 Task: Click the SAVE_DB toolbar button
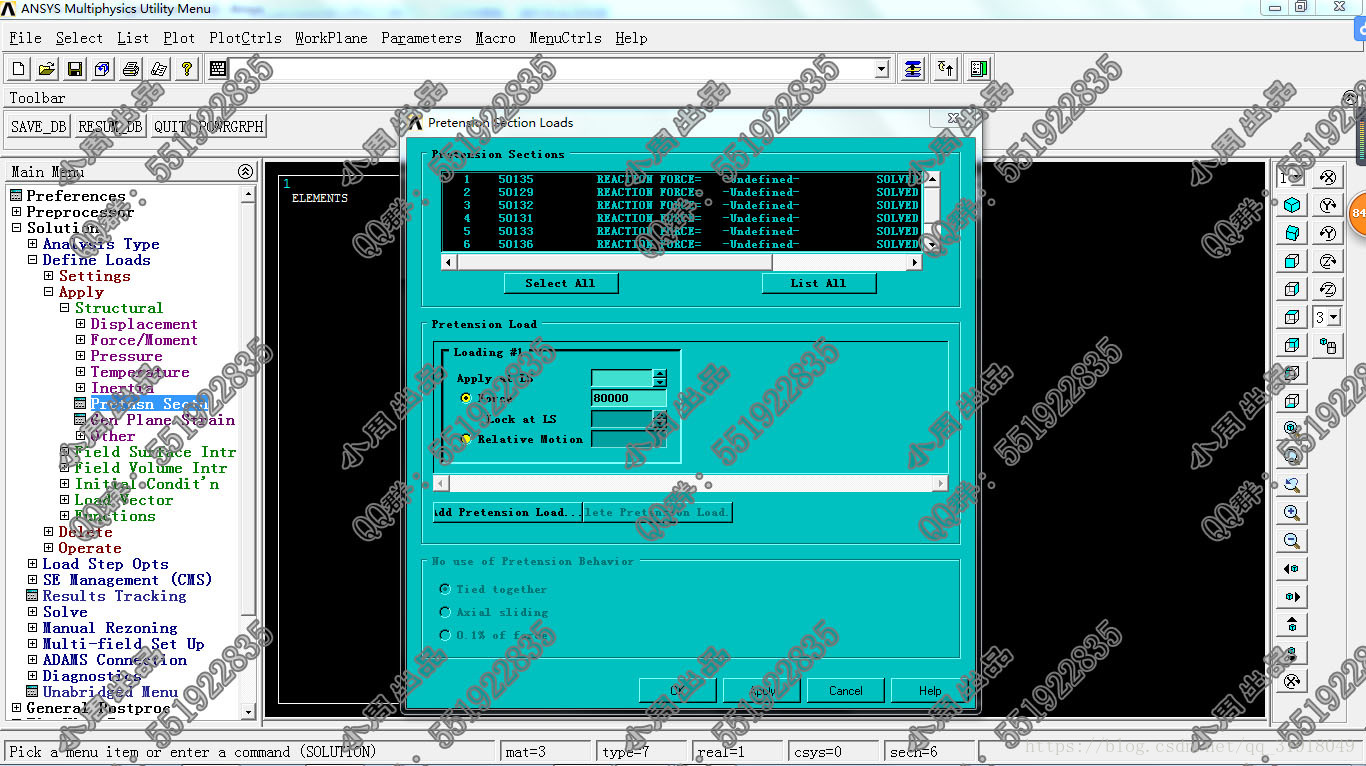click(x=39, y=126)
